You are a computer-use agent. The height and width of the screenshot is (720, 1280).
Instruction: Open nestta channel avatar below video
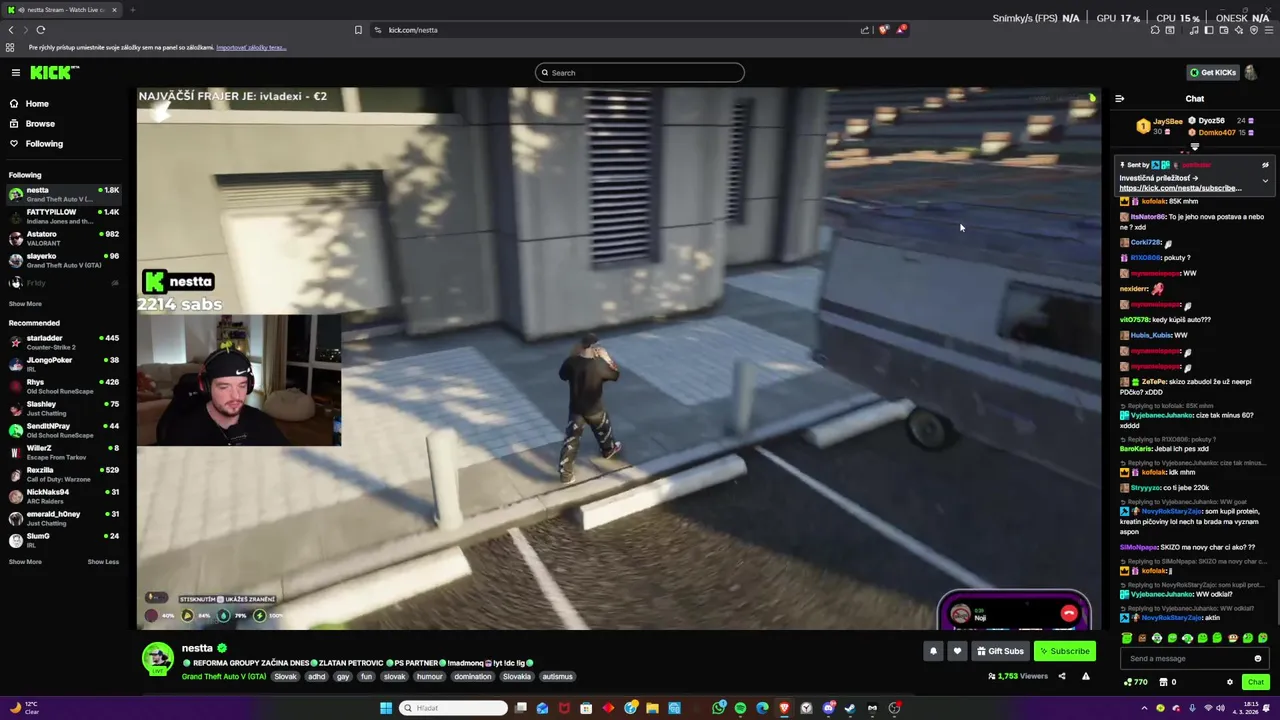(157, 659)
